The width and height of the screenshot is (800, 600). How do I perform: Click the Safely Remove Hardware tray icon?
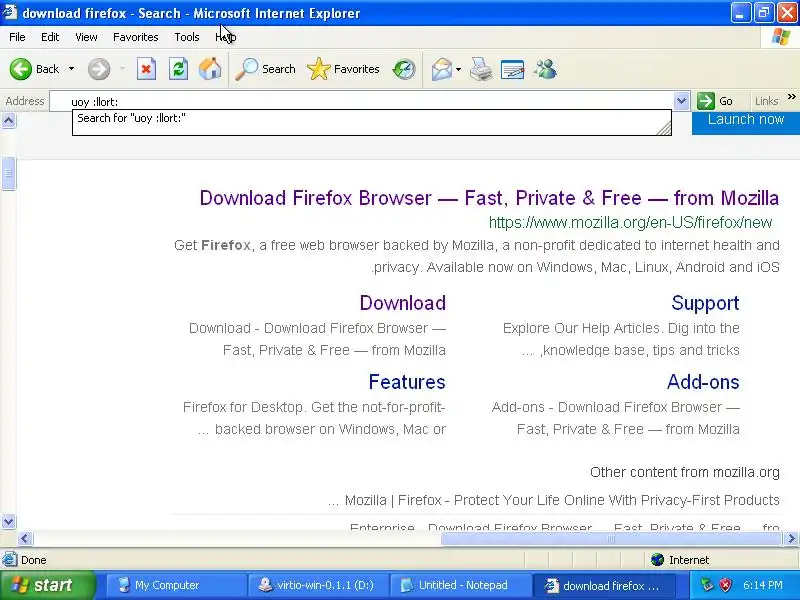click(707, 585)
